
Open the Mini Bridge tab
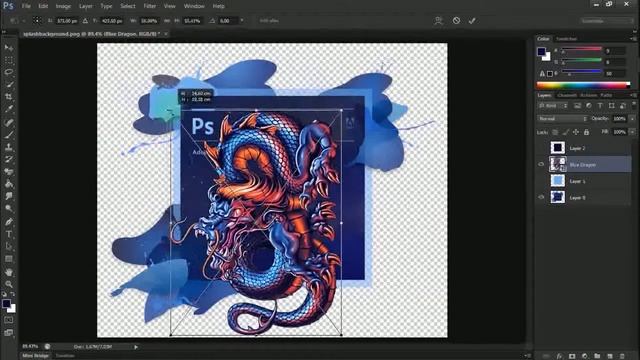[x=35, y=356]
